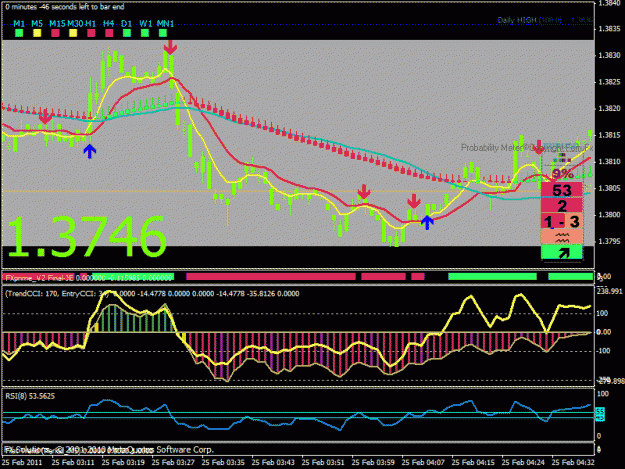Select the blue buy arrow near 04:07
Viewport: 625px width, 469px height.
click(427, 222)
